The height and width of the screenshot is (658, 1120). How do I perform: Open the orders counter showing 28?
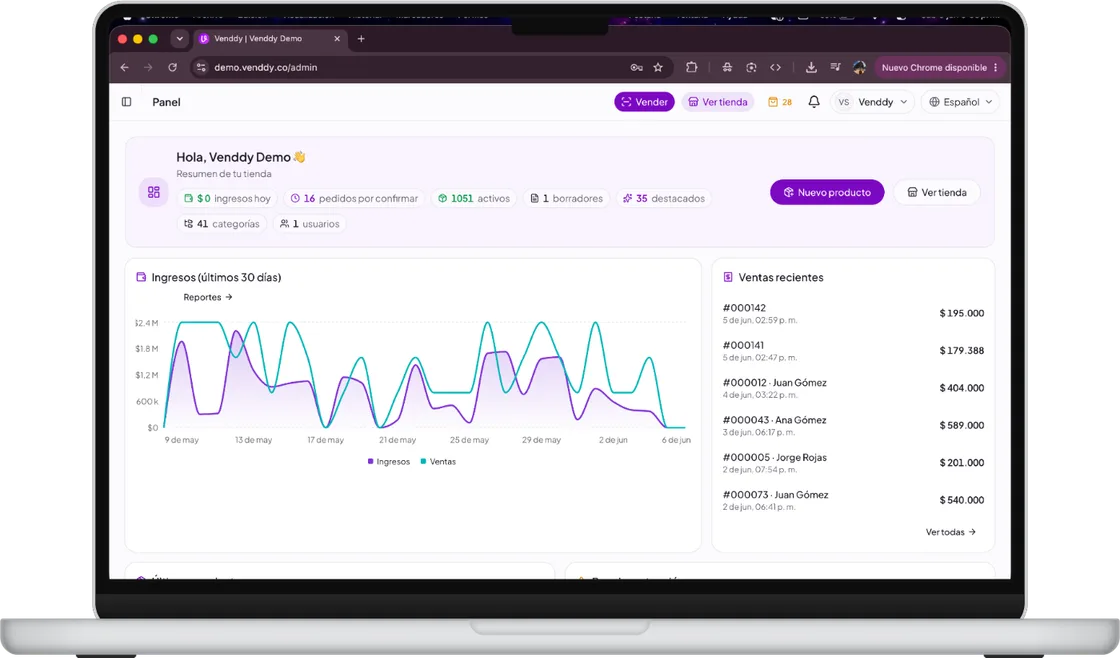coord(779,102)
